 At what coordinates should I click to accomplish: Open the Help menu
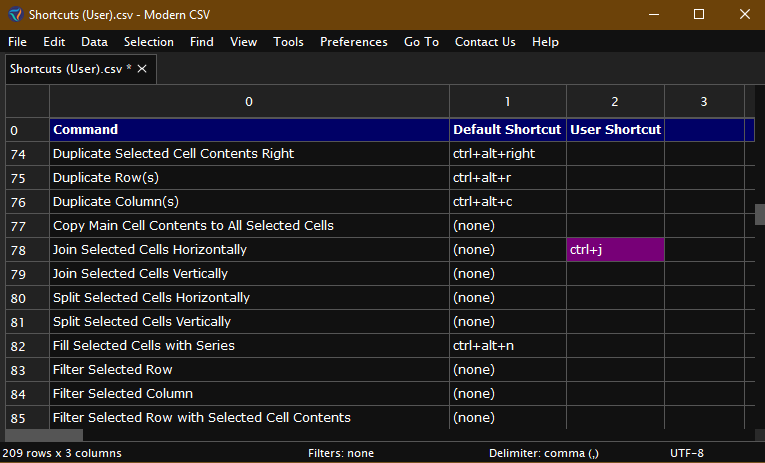(x=545, y=42)
